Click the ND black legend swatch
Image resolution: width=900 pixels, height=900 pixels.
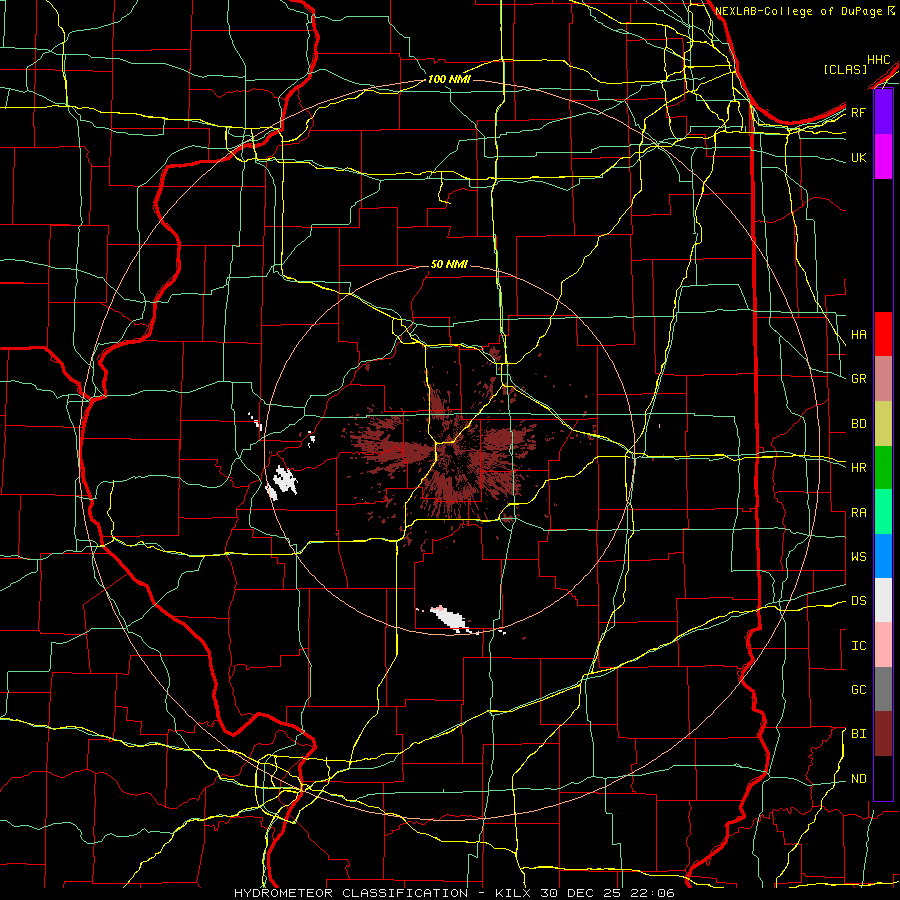tap(883, 778)
